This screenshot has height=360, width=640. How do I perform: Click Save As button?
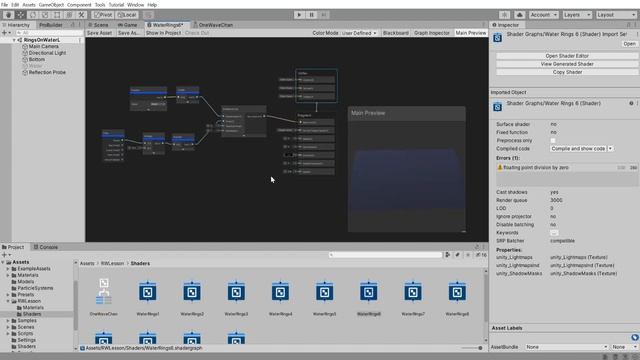click(x=128, y=33)
